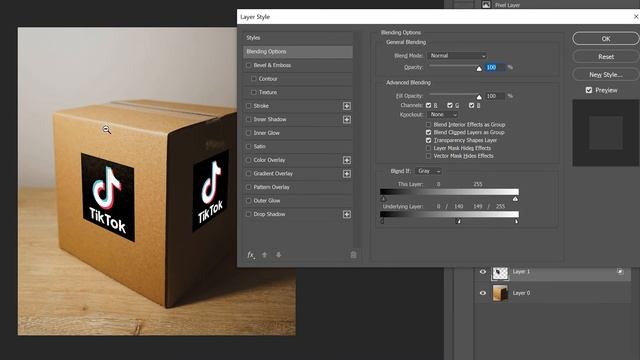Click This Layer black point slider
640x360 pixels.
[383, 199]
